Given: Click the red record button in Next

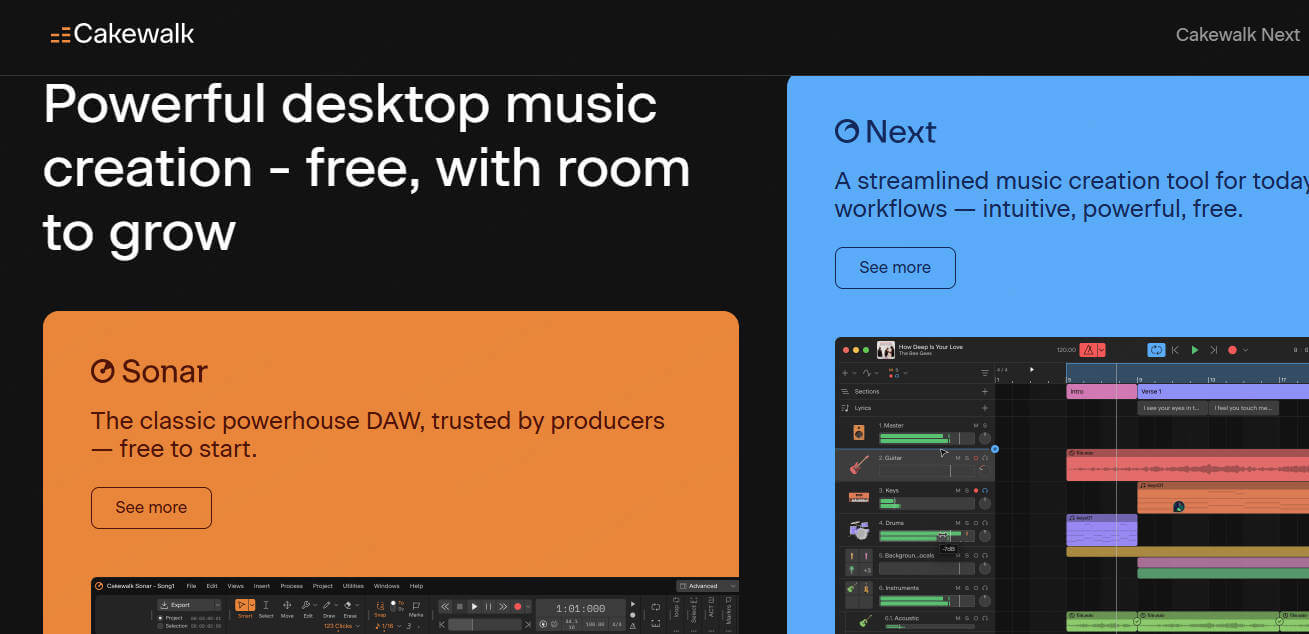Looking at the screenshot, I should [1232, 350].
